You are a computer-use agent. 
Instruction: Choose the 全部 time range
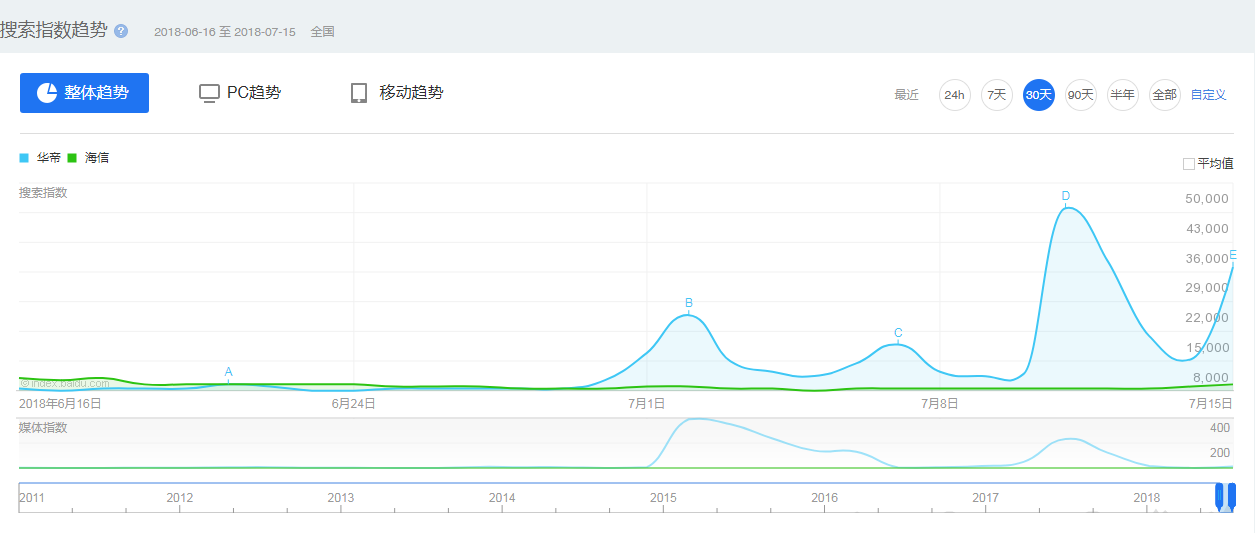coord(1164,95)
